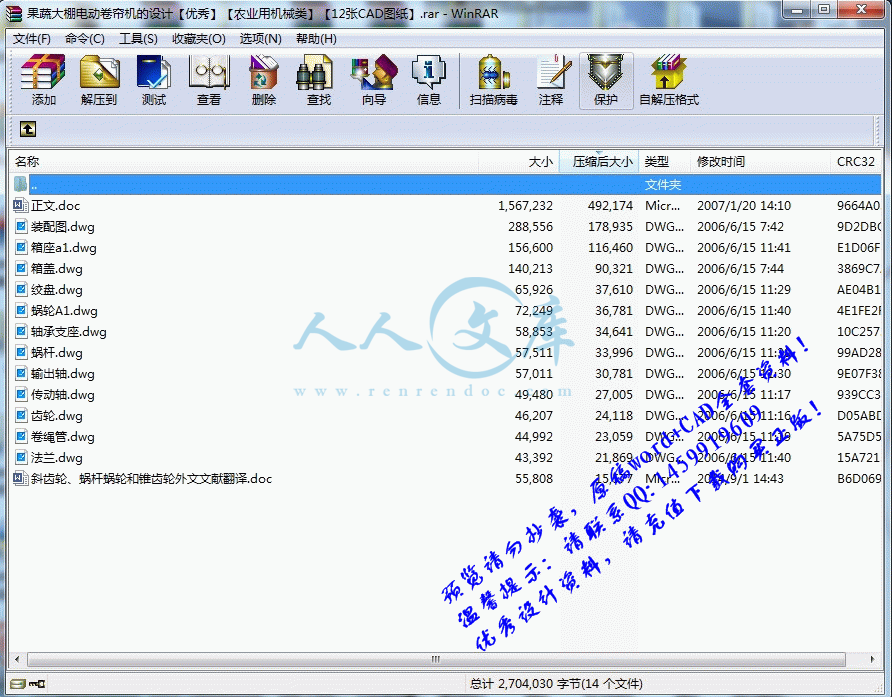892x697 pixels.
Task: Sort by the 修改时间 column header
Action: click(x=760, y=162)
